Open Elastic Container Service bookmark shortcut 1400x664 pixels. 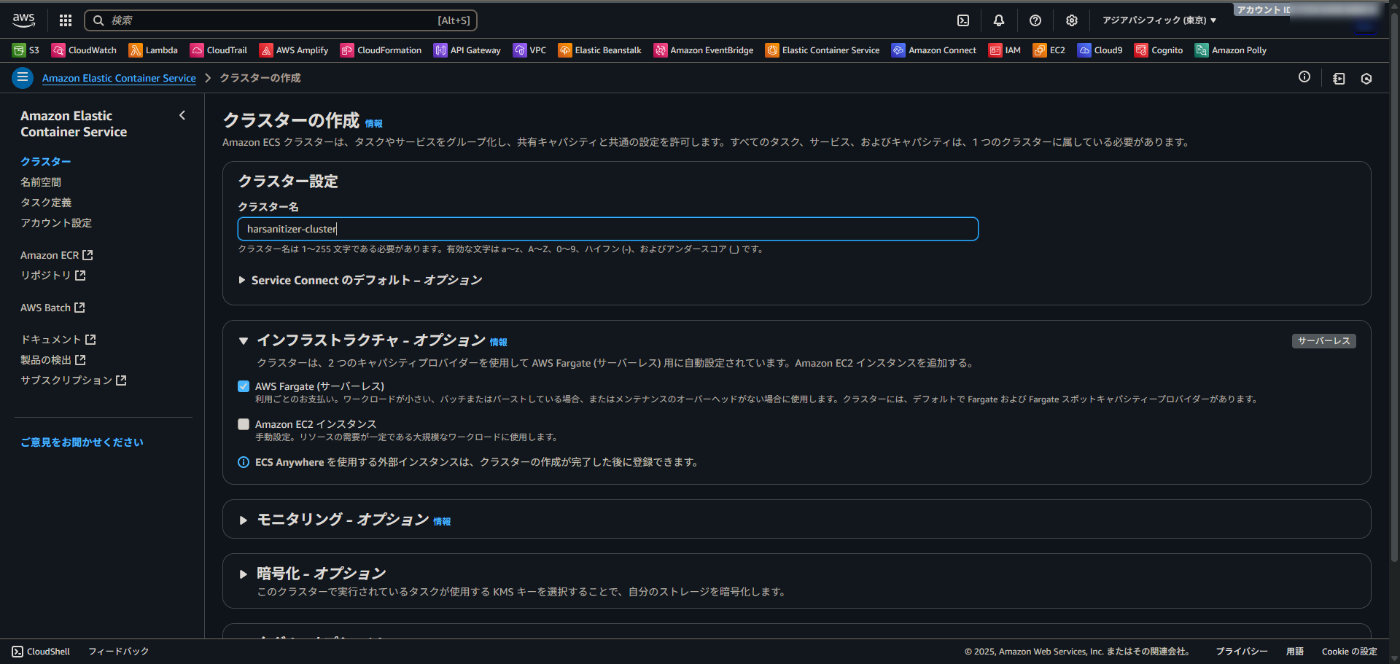[823, 50]
